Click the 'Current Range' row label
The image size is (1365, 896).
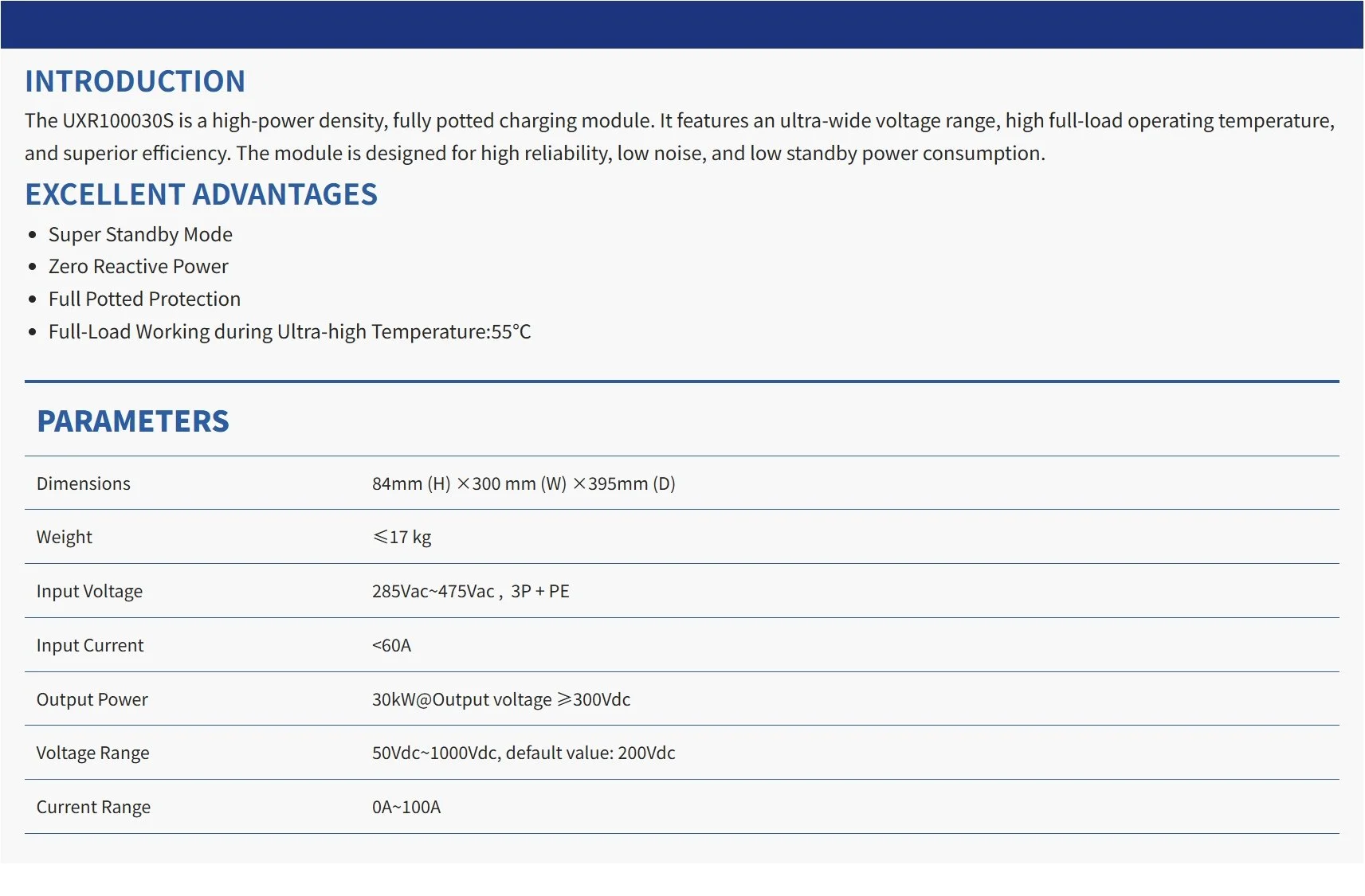click(x=93, y=807)
